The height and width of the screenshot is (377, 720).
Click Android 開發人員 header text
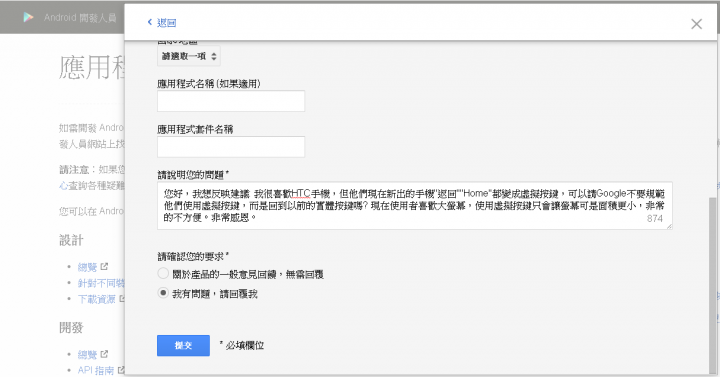pos(80,17)
